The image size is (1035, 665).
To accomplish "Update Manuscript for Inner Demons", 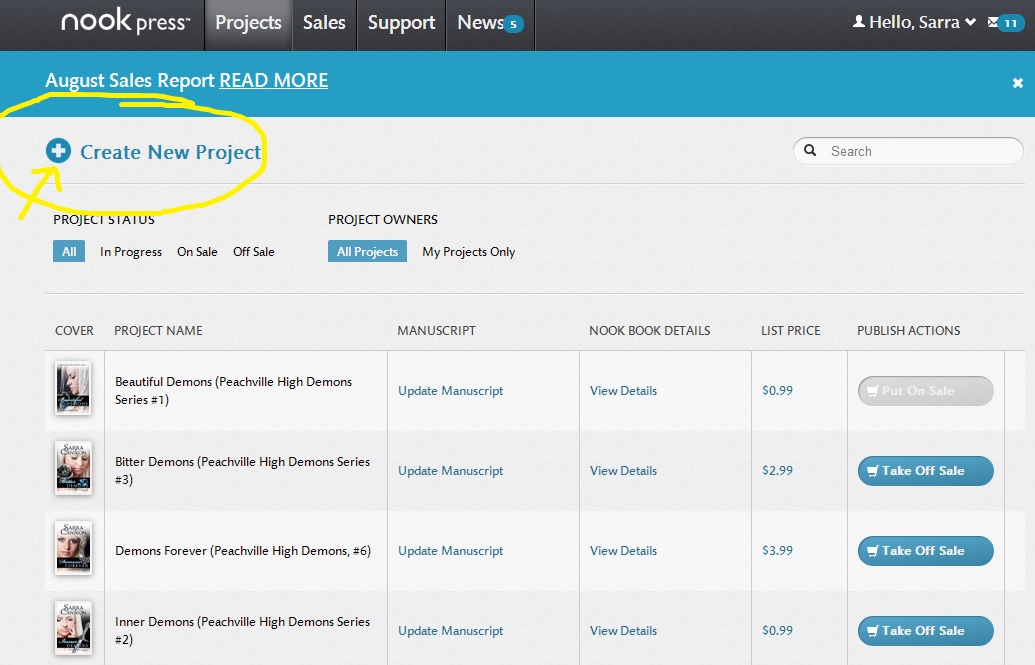I will 450,631.
